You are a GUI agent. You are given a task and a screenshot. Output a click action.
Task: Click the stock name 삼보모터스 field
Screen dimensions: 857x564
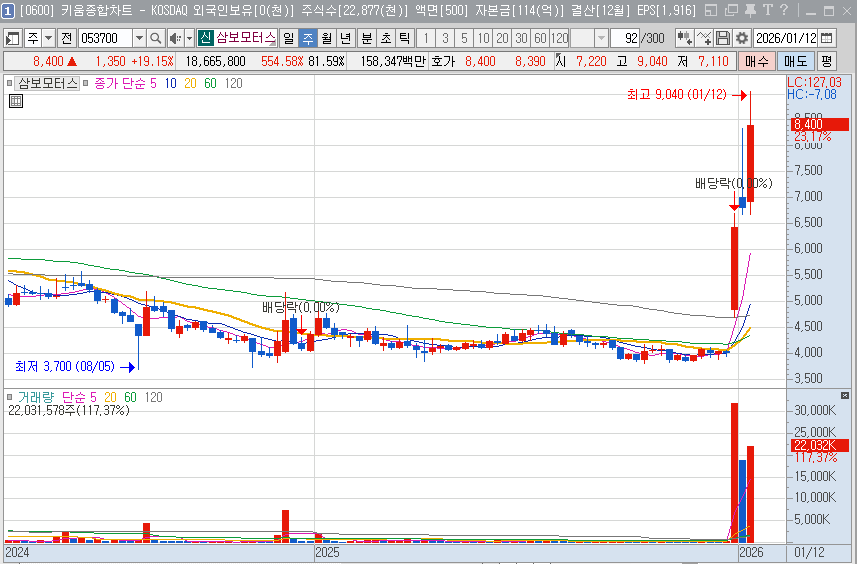245,38
